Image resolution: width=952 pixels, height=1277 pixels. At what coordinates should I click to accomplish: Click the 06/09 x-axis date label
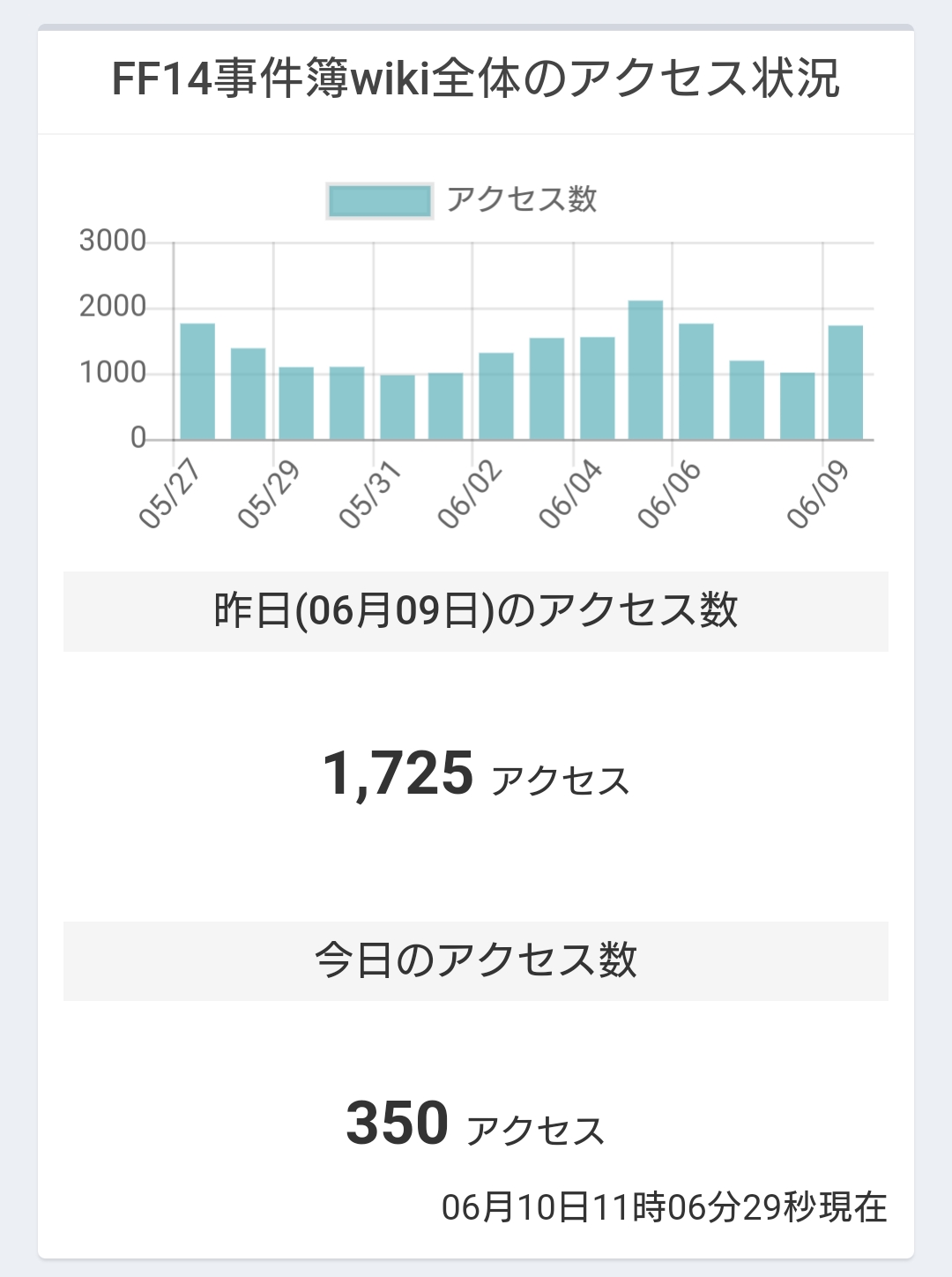[818, 494]
